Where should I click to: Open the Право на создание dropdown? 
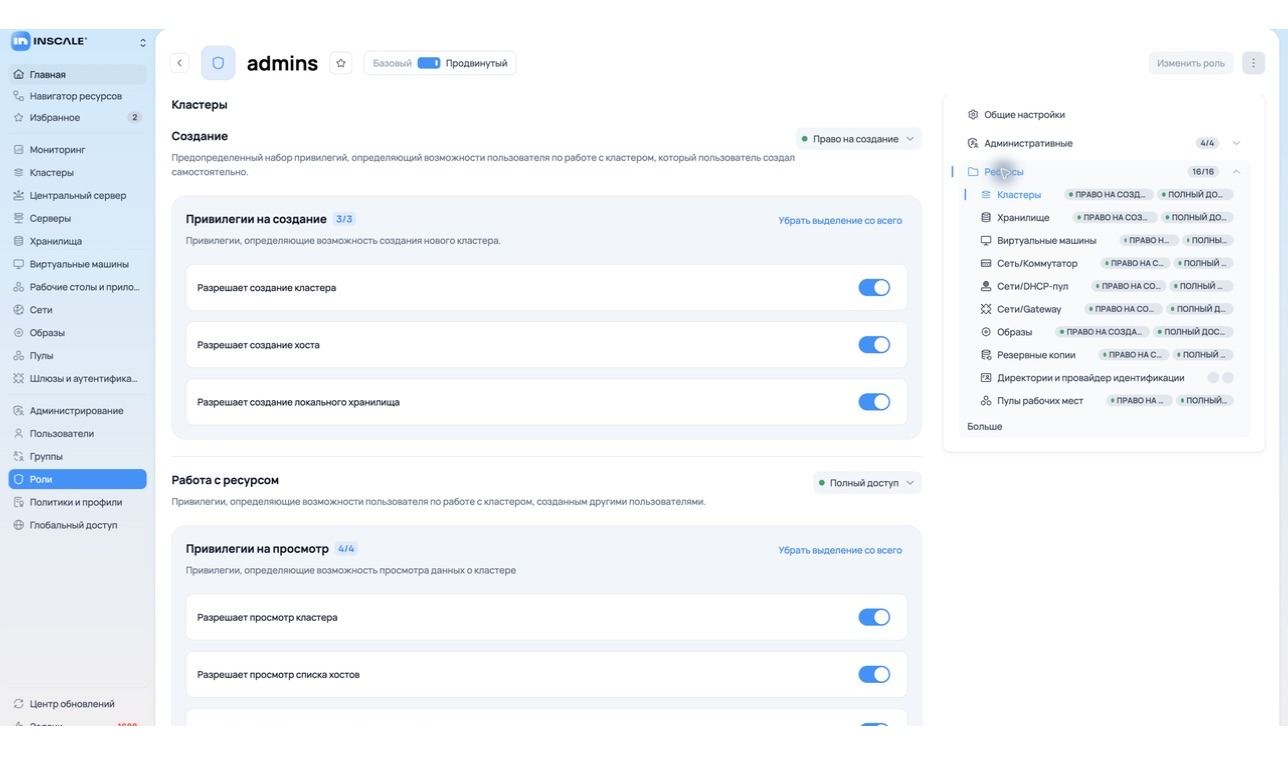pos(858,139)
